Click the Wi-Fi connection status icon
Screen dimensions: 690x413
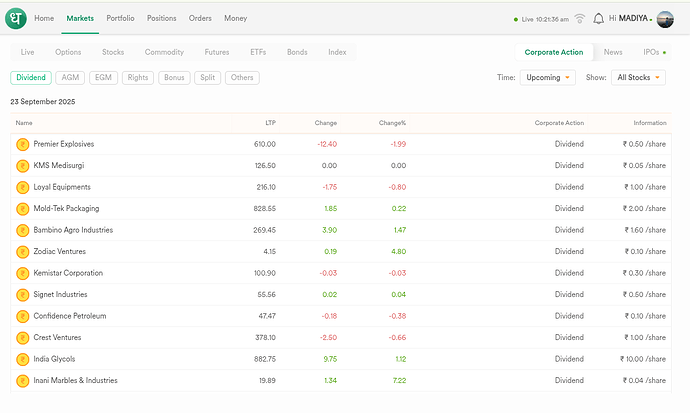tap(578, 18)
